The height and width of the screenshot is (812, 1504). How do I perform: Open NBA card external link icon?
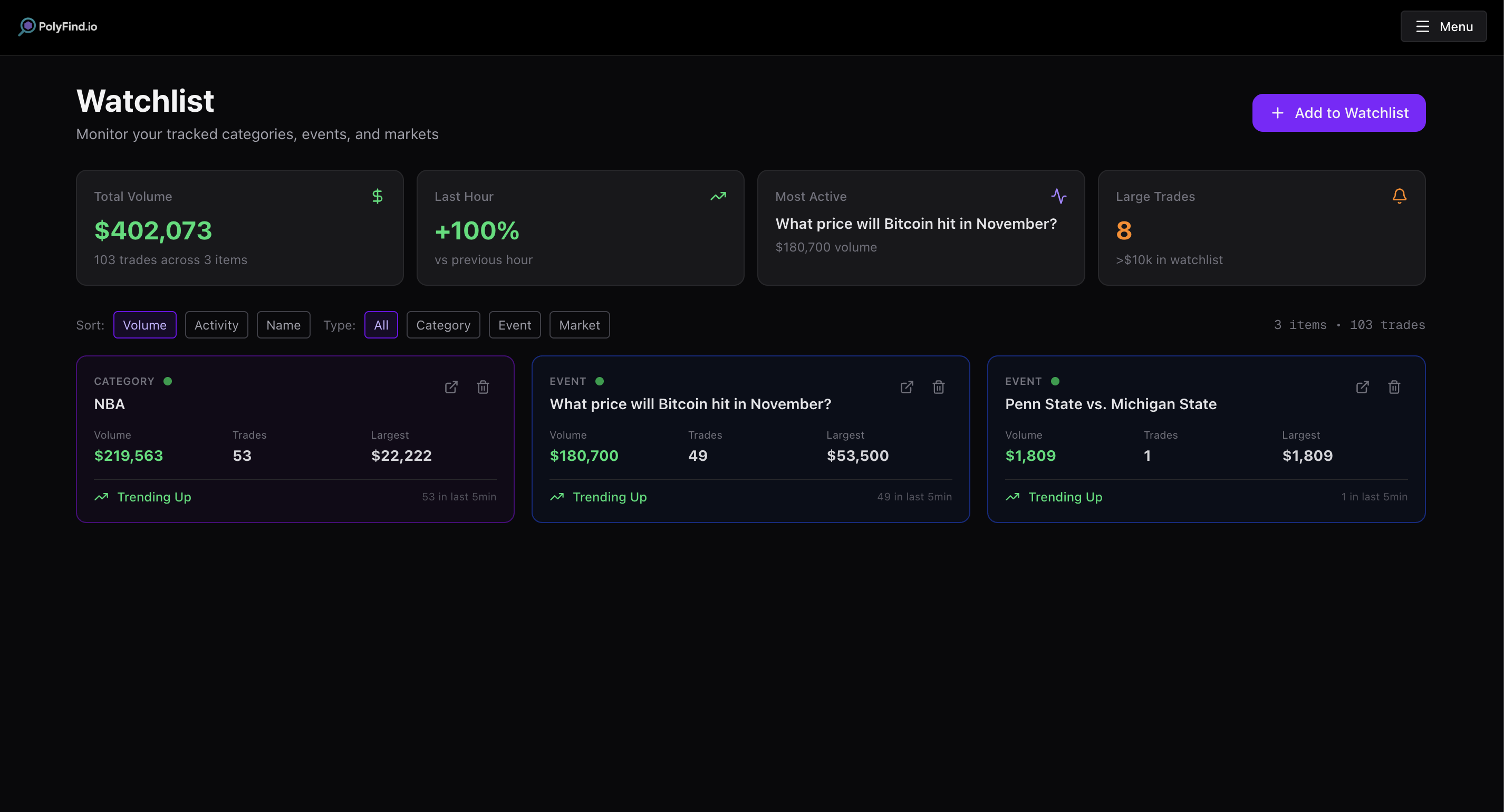click(x=451, y=387)
